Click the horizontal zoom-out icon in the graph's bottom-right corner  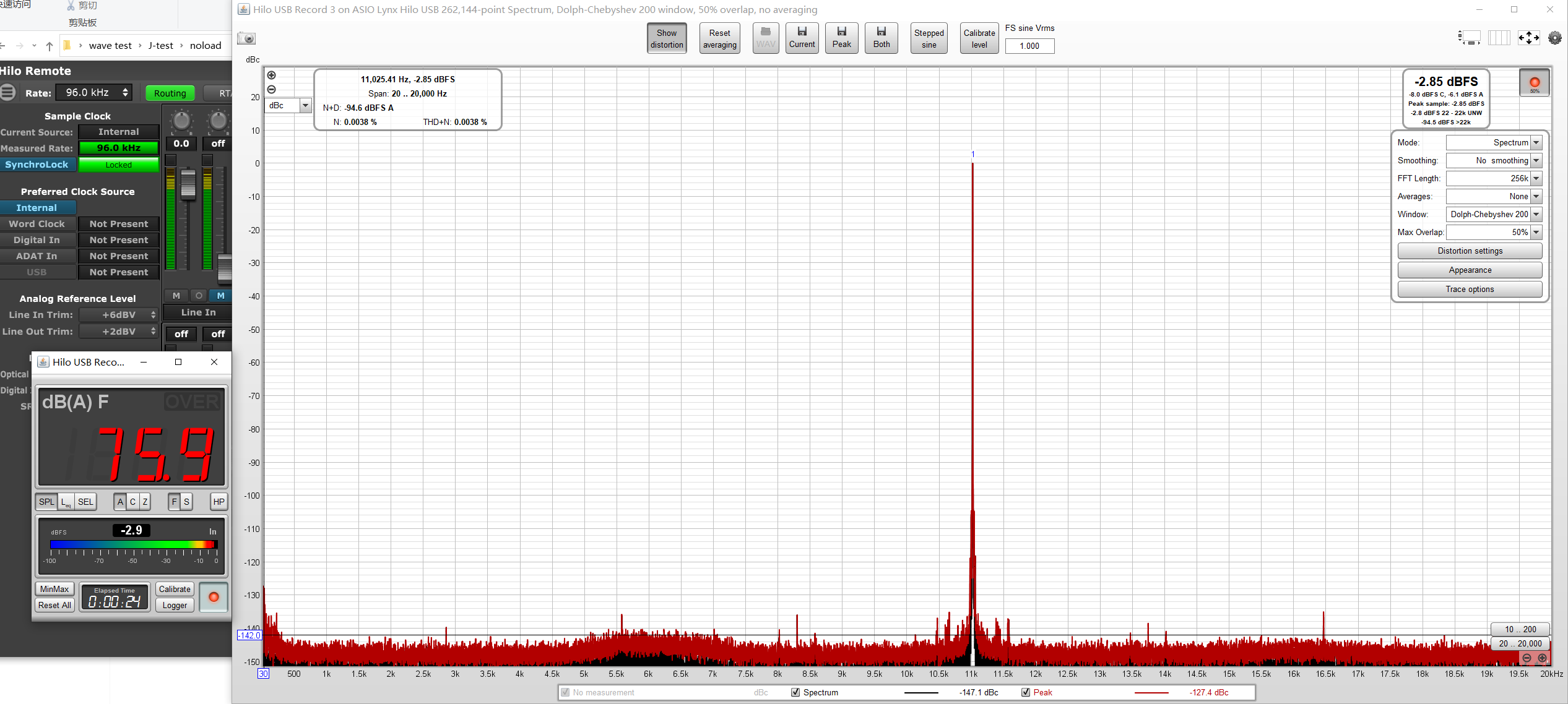click(x=1527, y=658)
